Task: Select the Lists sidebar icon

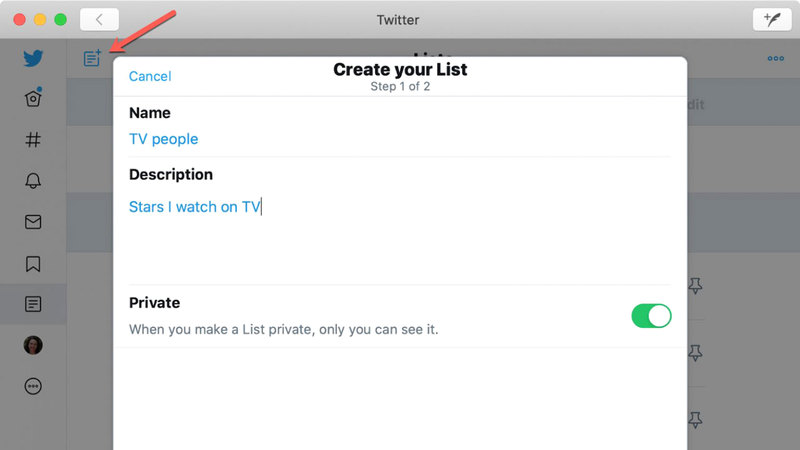Action: pos(33,304)
